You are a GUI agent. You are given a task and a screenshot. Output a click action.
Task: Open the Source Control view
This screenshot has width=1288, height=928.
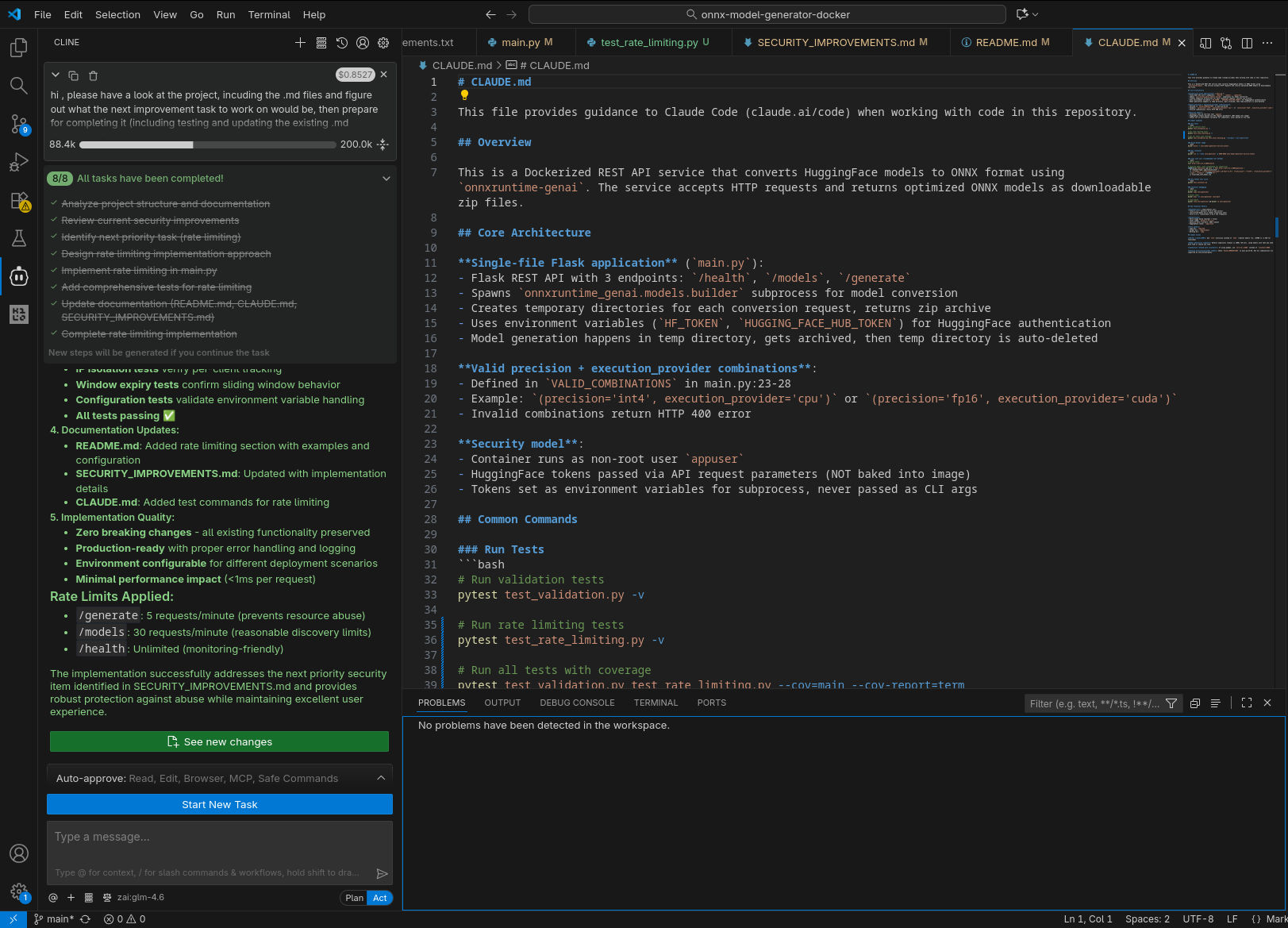click(19, 123)
